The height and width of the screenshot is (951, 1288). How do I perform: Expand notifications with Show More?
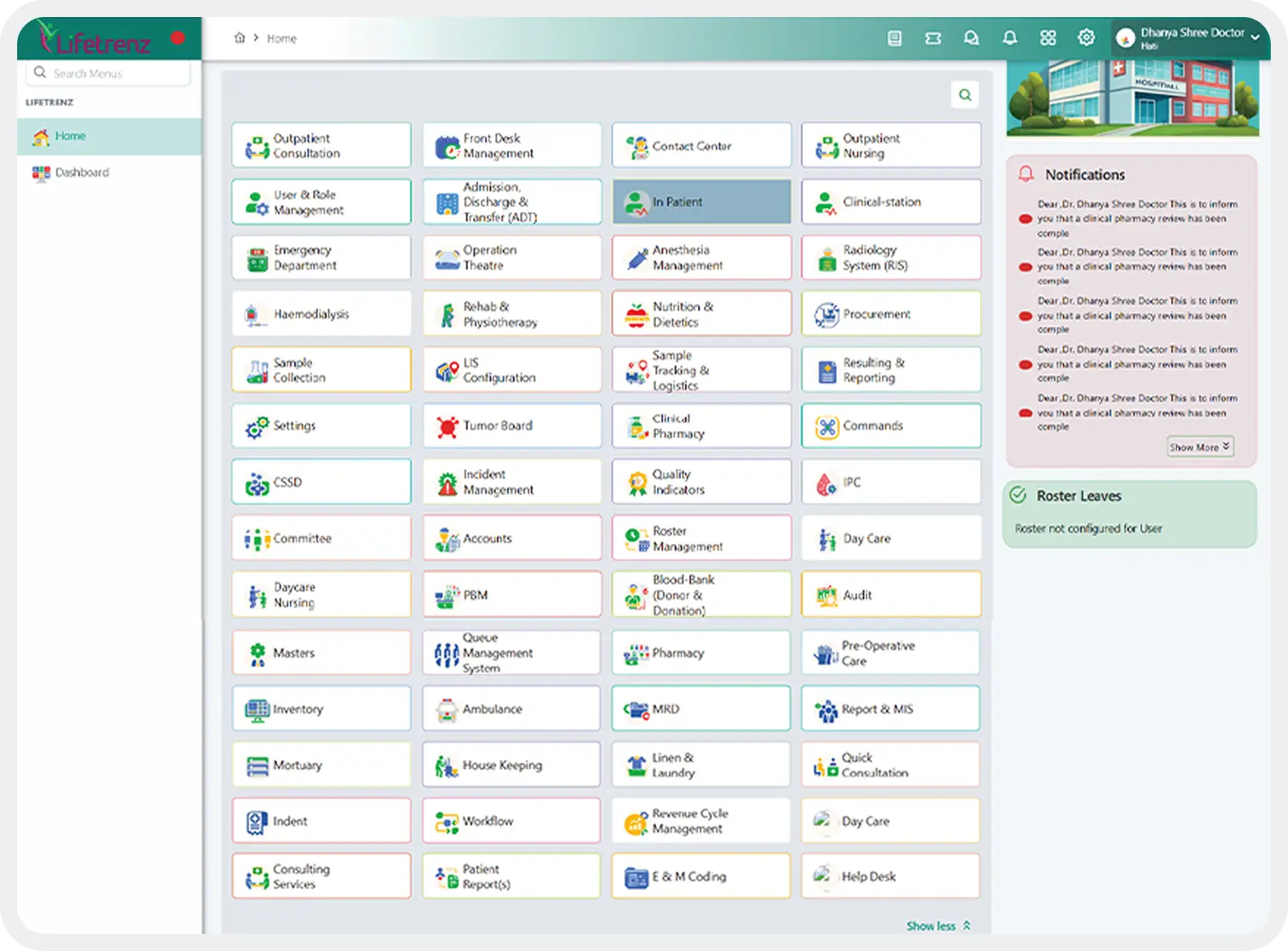(x=1201, y=446)
